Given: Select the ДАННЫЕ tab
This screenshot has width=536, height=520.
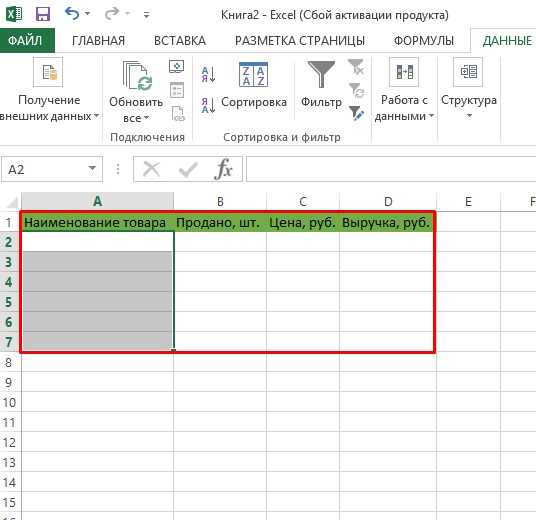Looking at the screenshot, I should click(x=507, y=41).
